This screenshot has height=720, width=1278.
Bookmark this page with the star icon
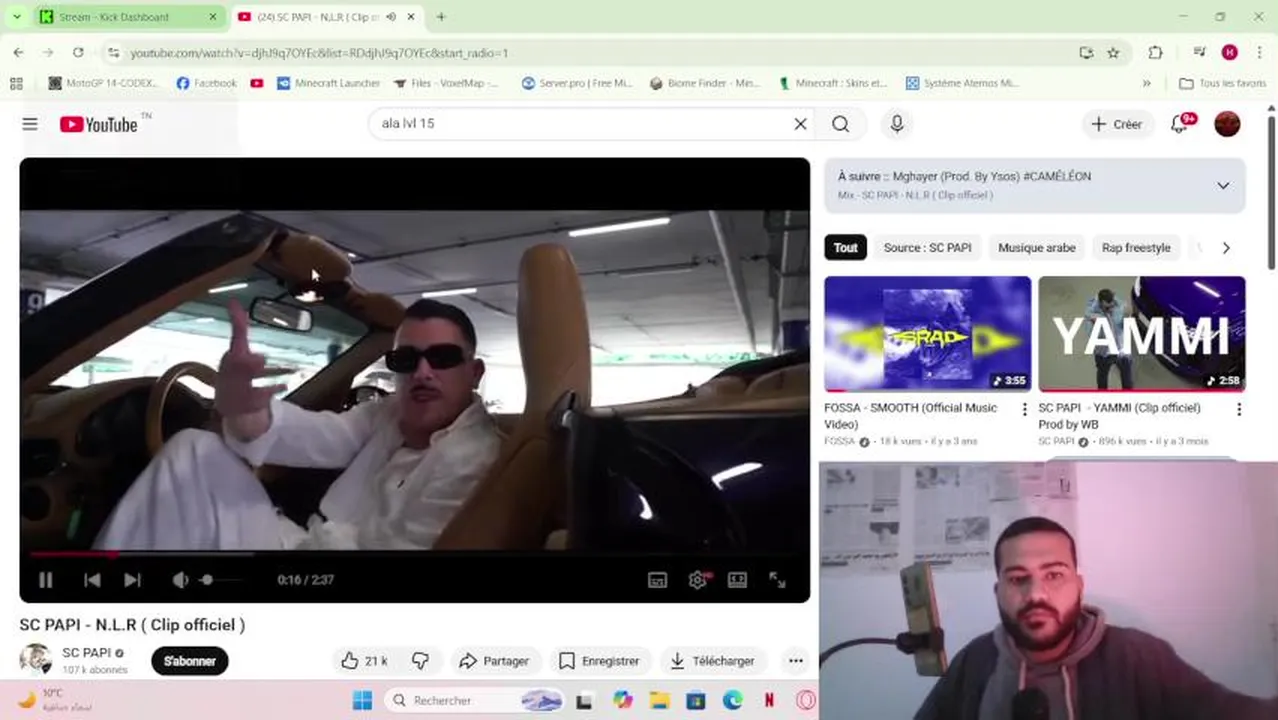pos(1113,52)
